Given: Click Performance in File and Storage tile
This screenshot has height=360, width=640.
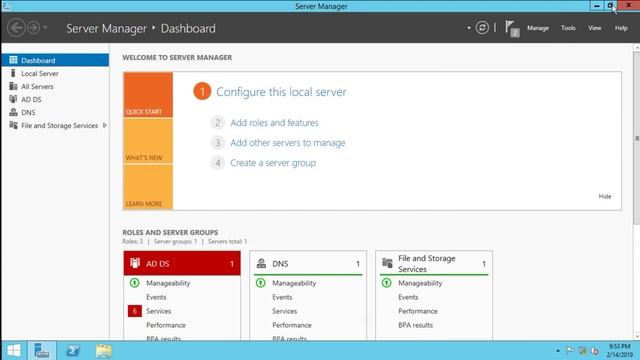Looking at the screenshot, I should [418, 311].
